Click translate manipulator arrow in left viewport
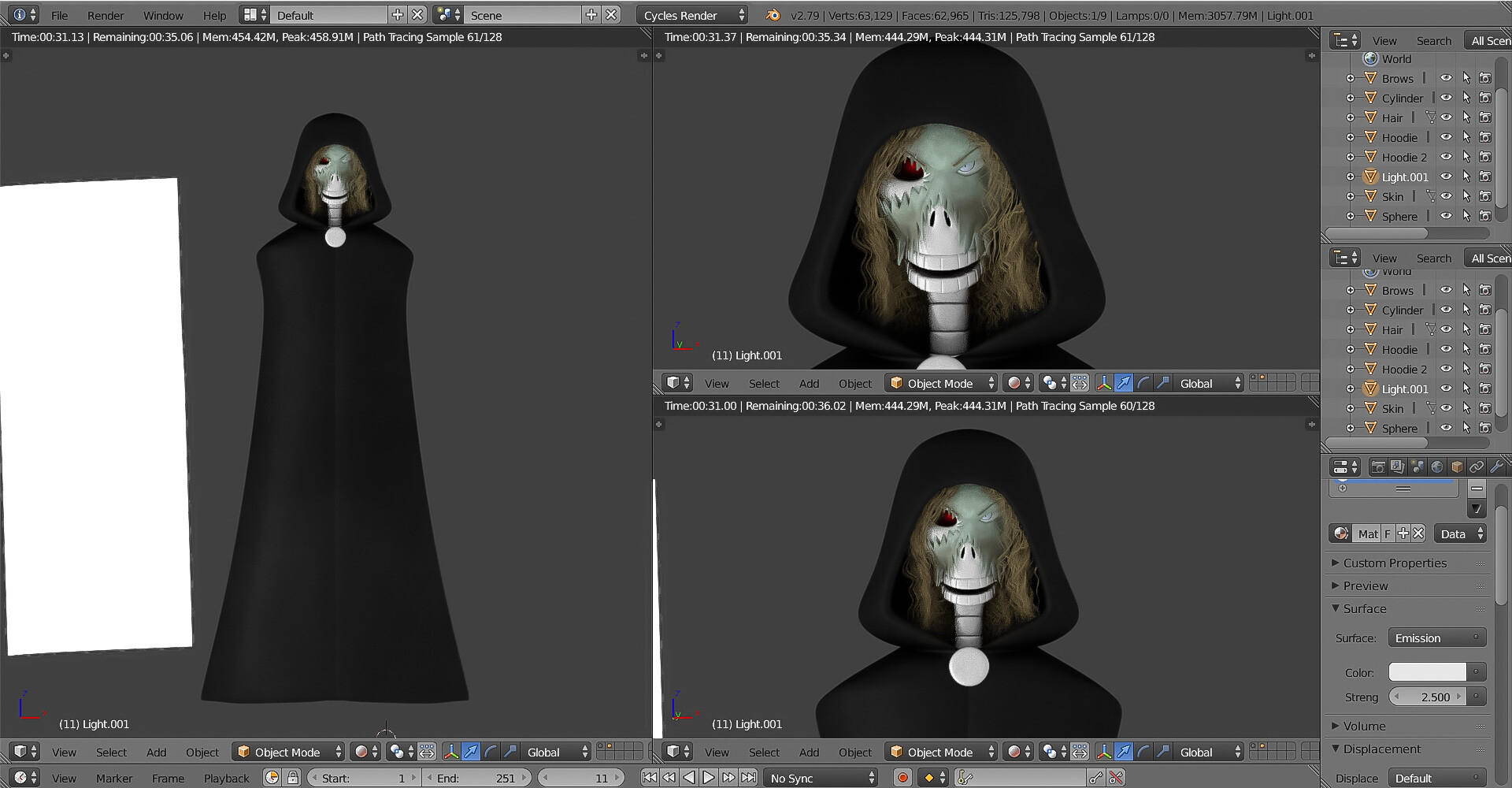The image size is (1512, 788). click(471, 752)
